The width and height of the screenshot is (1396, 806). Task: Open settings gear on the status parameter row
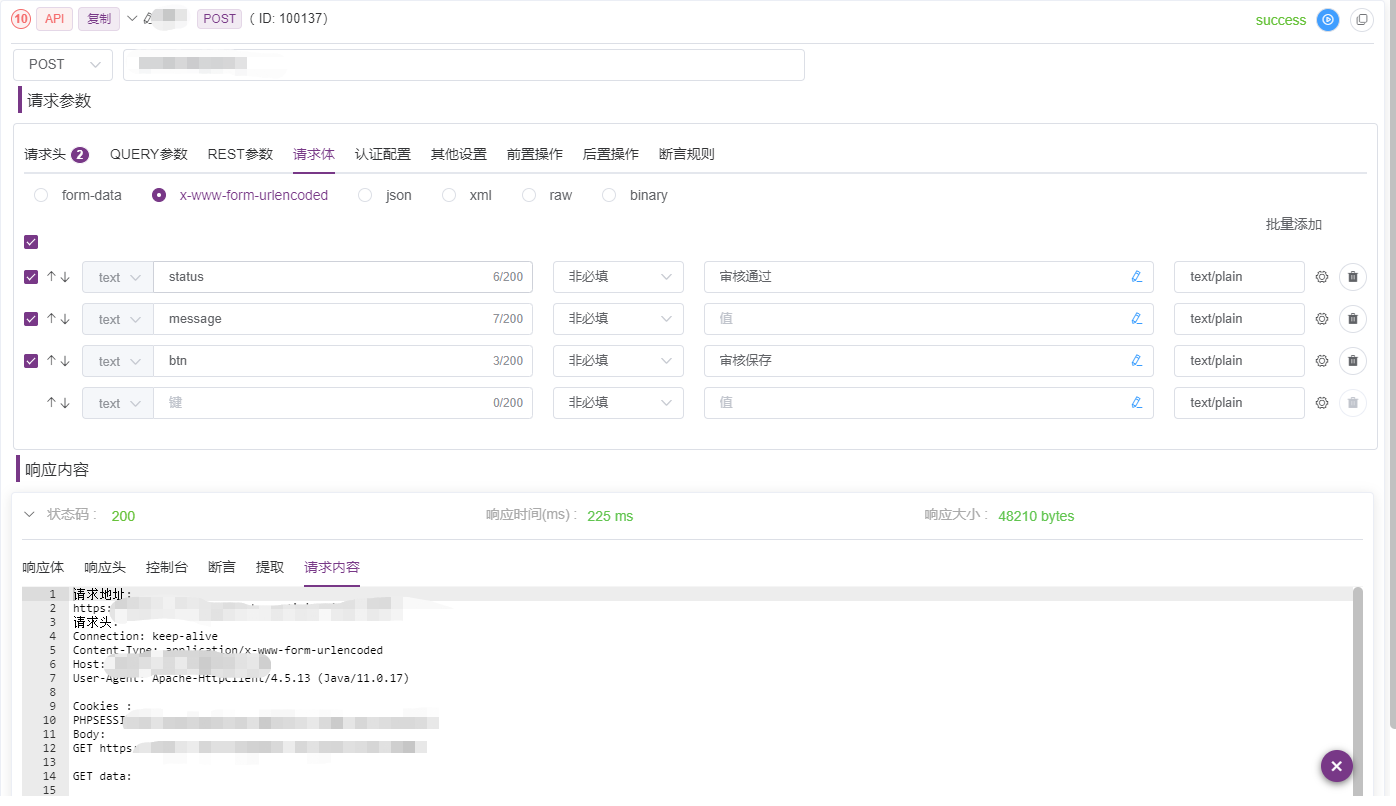click(x=1321, y=277)
